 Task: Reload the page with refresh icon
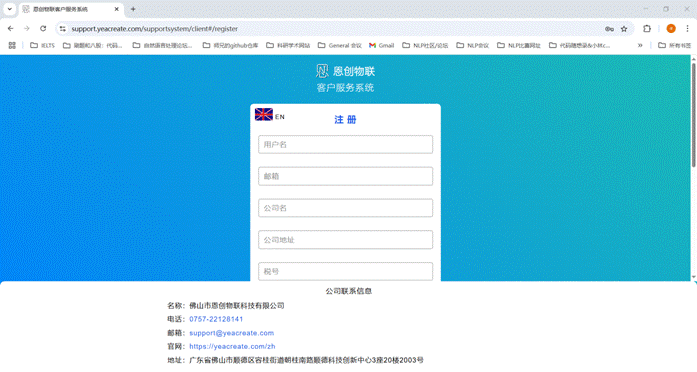click(43, 28)
